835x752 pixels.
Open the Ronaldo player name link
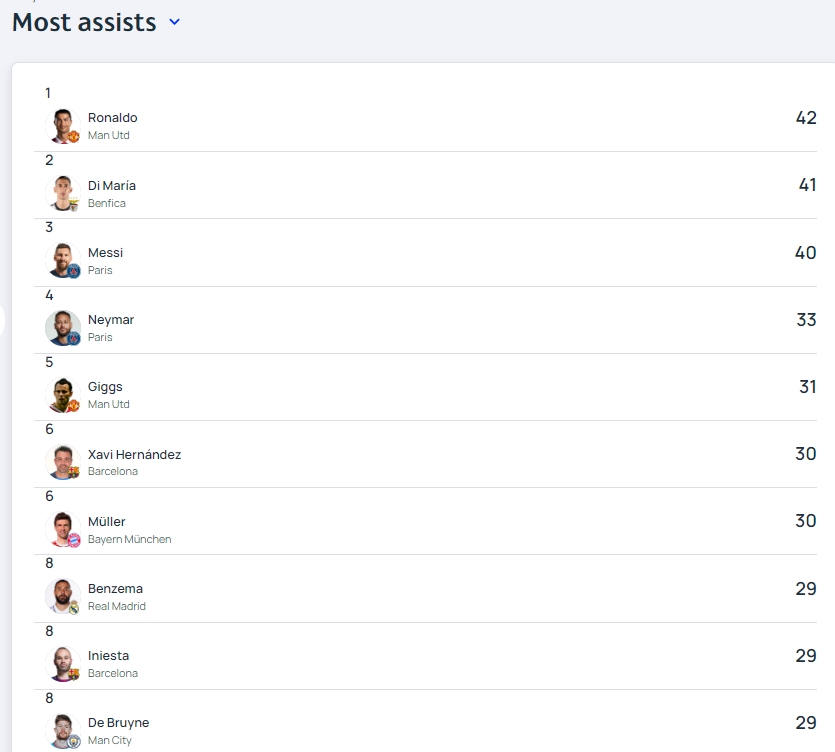tap(112, 118)
